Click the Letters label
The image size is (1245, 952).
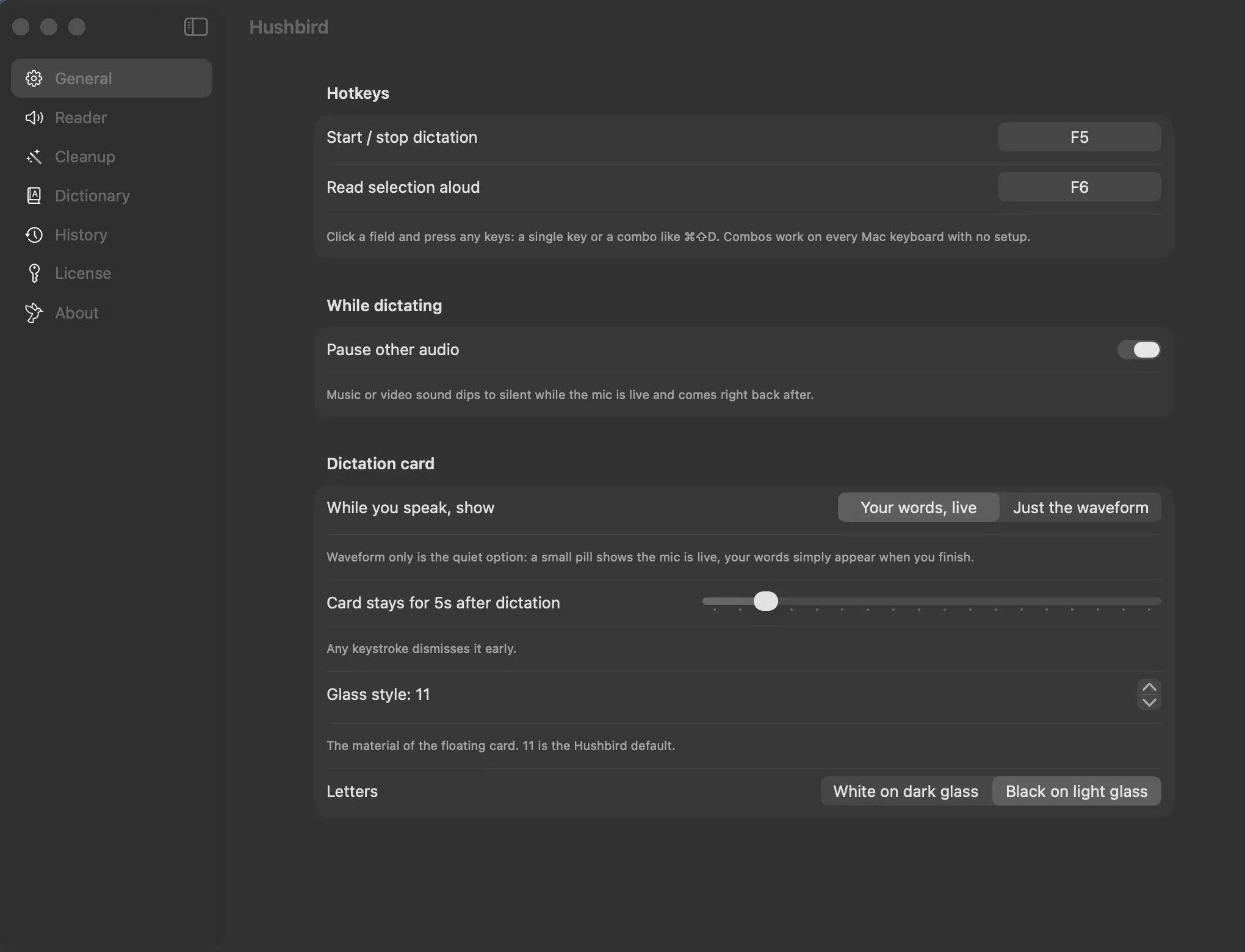coord(352,792)
